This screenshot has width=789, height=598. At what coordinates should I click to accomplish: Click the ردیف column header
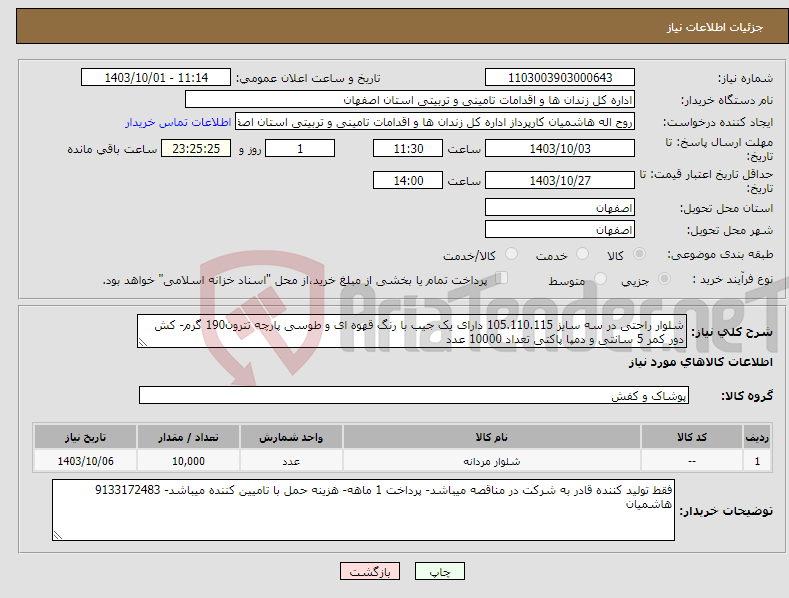click(757, 437)
